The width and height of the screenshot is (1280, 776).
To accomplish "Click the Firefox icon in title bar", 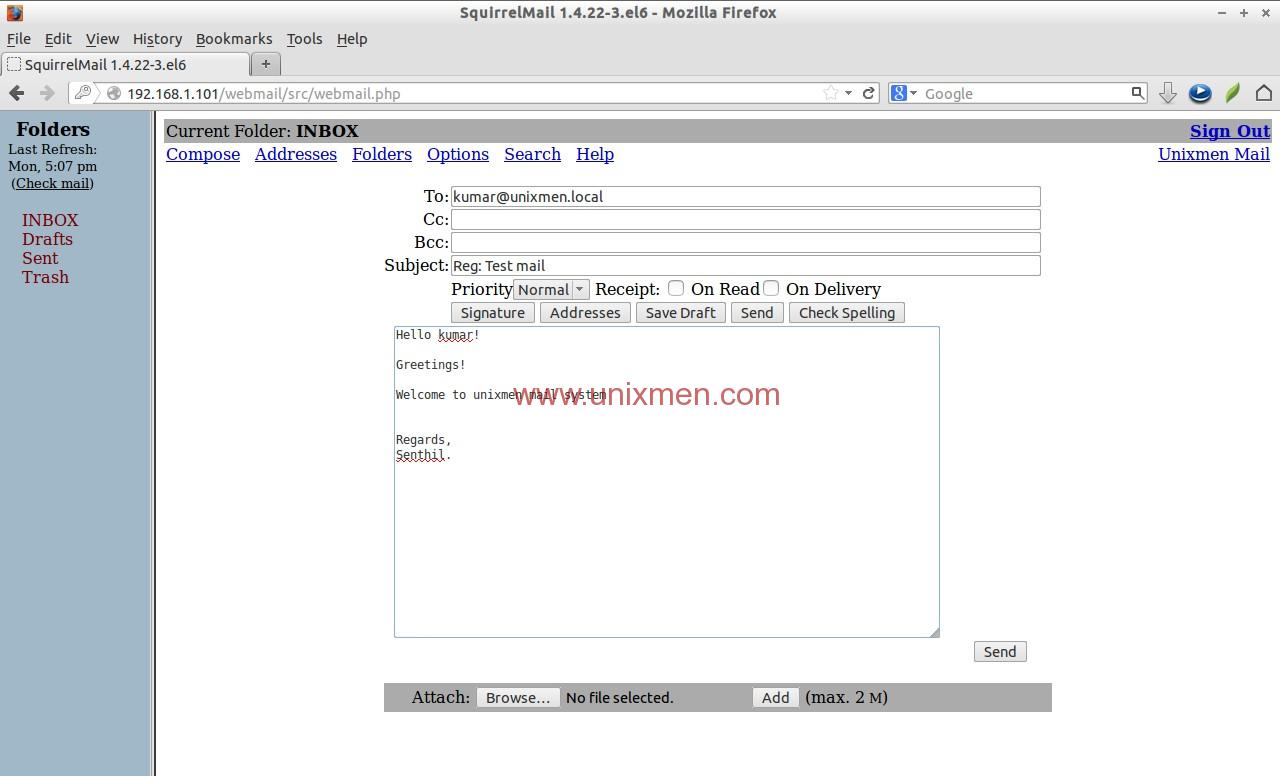I will (15, 13).
